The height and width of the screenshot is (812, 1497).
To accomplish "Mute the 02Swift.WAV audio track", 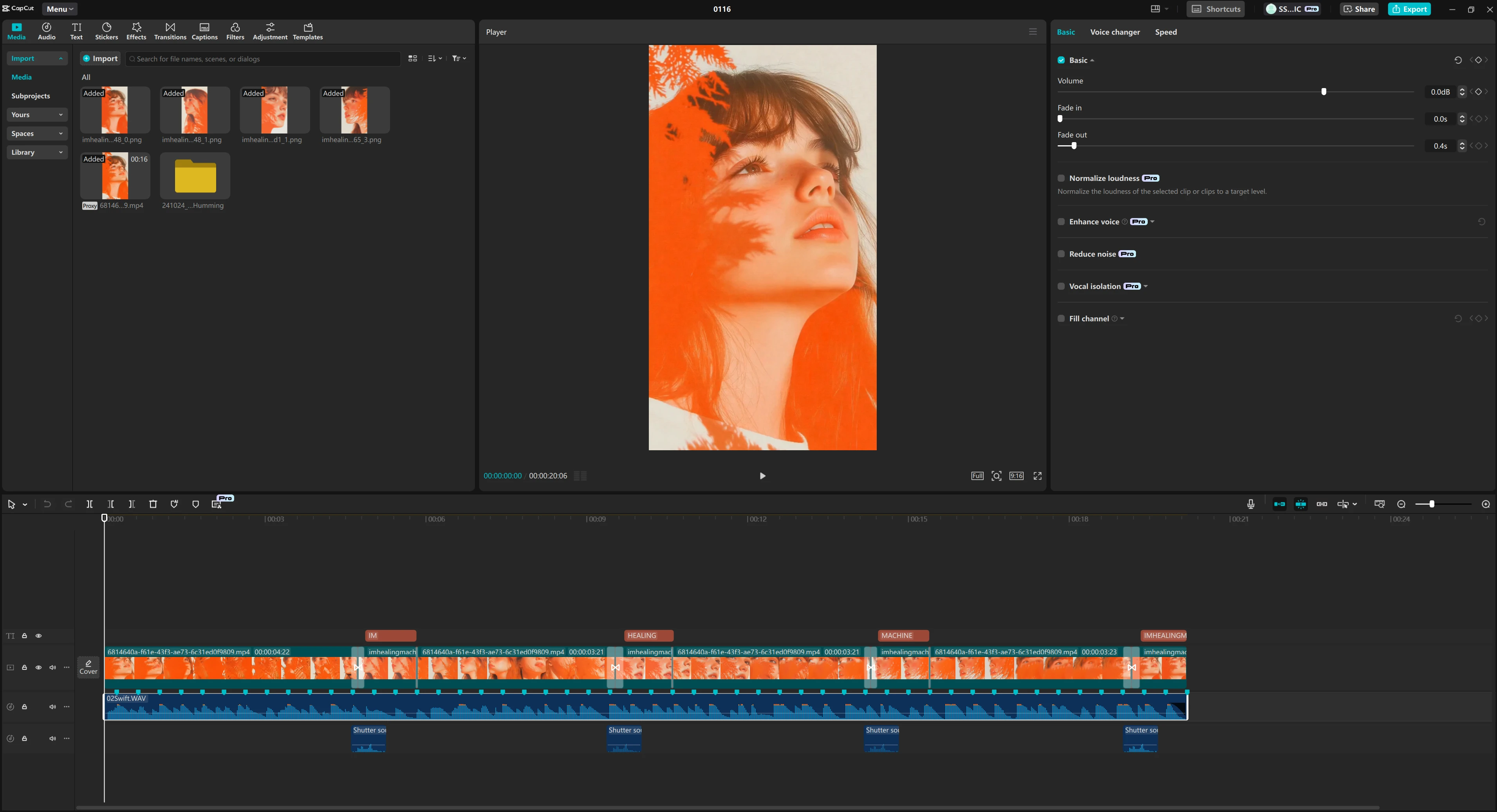I will point(52,706).
